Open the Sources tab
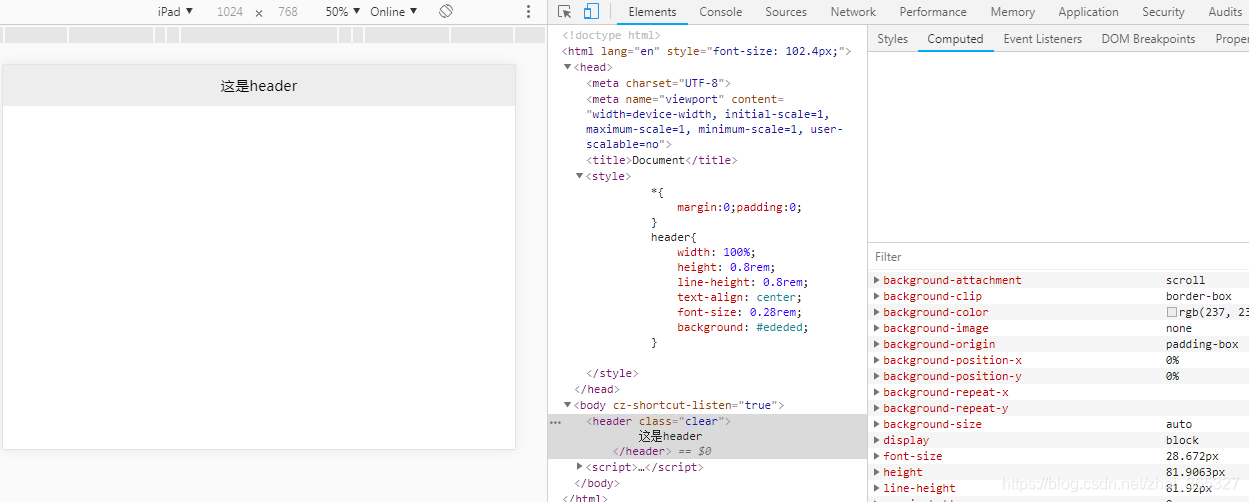This screenshot has width=1249, height=502. [786, 12]
